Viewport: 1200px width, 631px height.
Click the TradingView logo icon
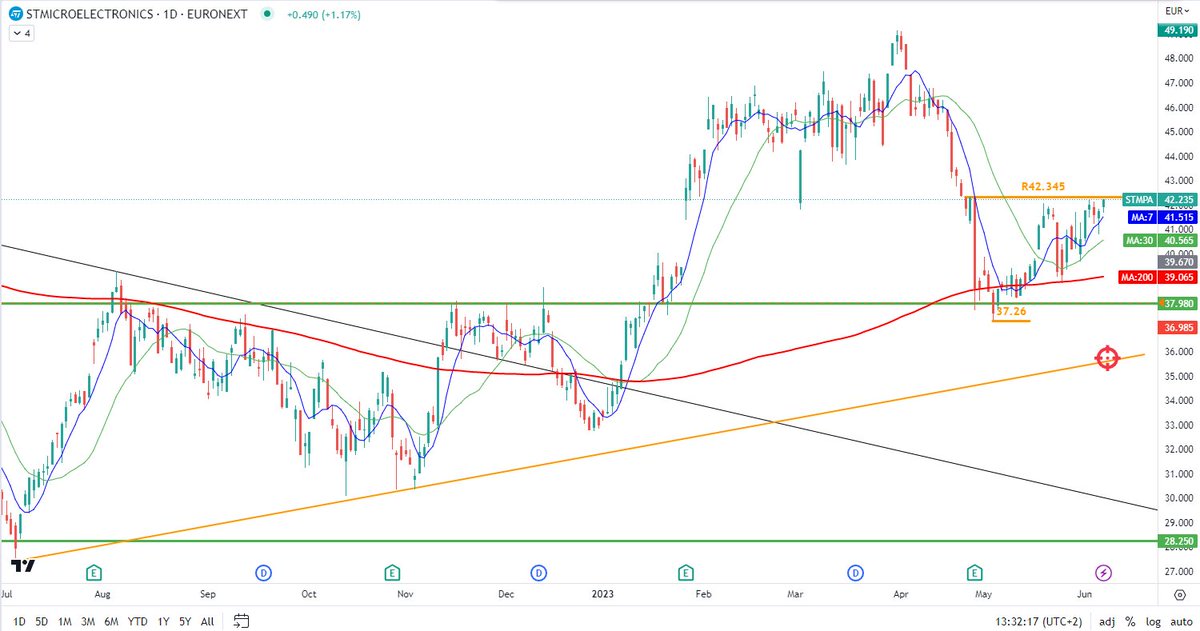[22, 566]
